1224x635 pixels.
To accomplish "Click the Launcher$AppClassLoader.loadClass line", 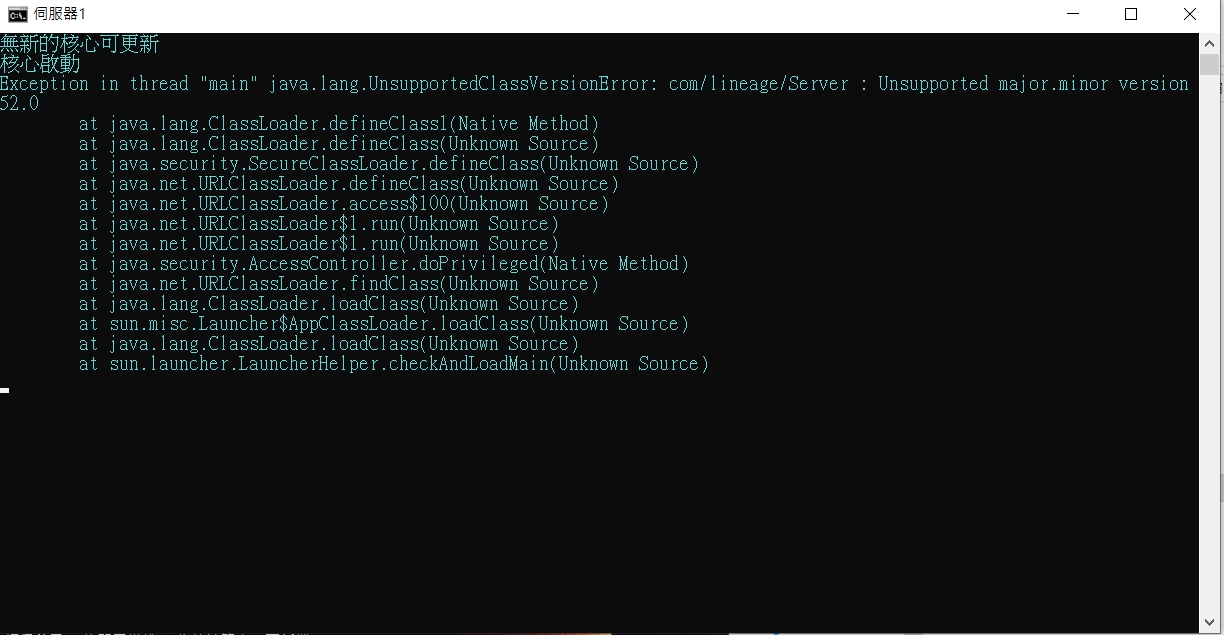I will [x=384, y=324].
